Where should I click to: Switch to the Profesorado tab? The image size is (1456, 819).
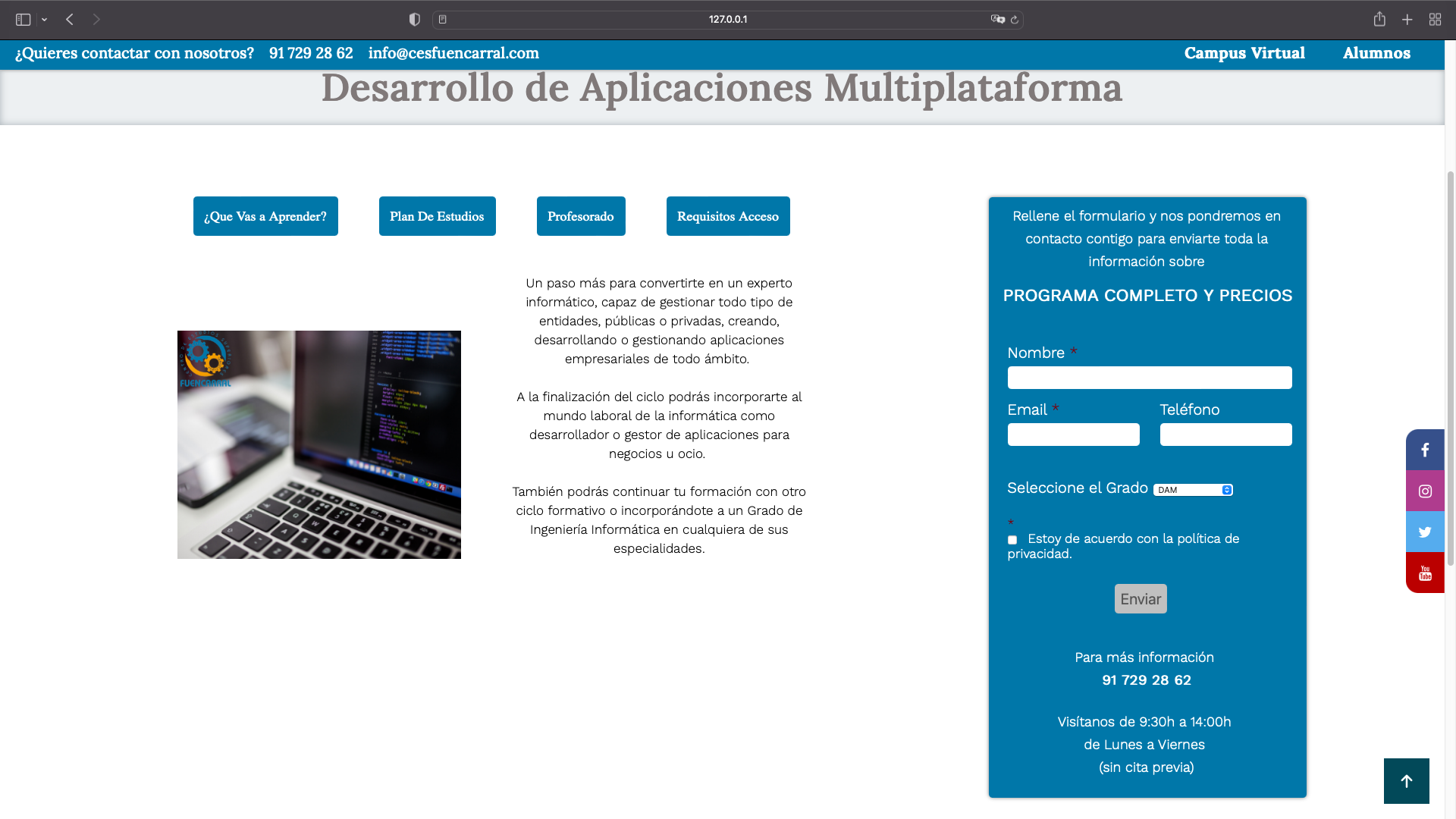click(x=581, y=216)
